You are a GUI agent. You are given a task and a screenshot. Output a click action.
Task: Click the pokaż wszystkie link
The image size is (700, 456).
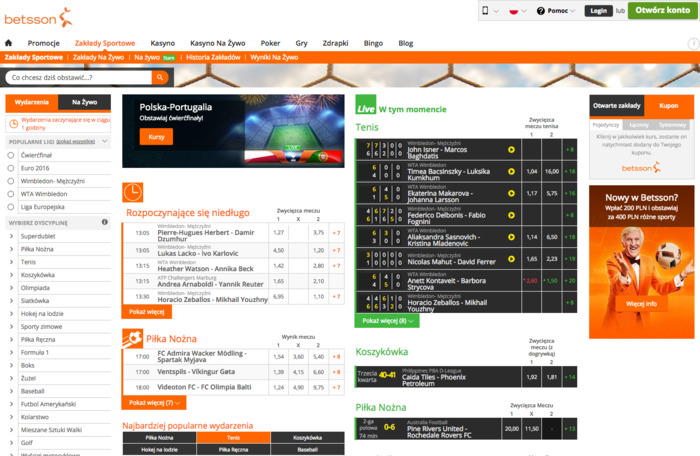pyautogui.click(x=75, y=142)
